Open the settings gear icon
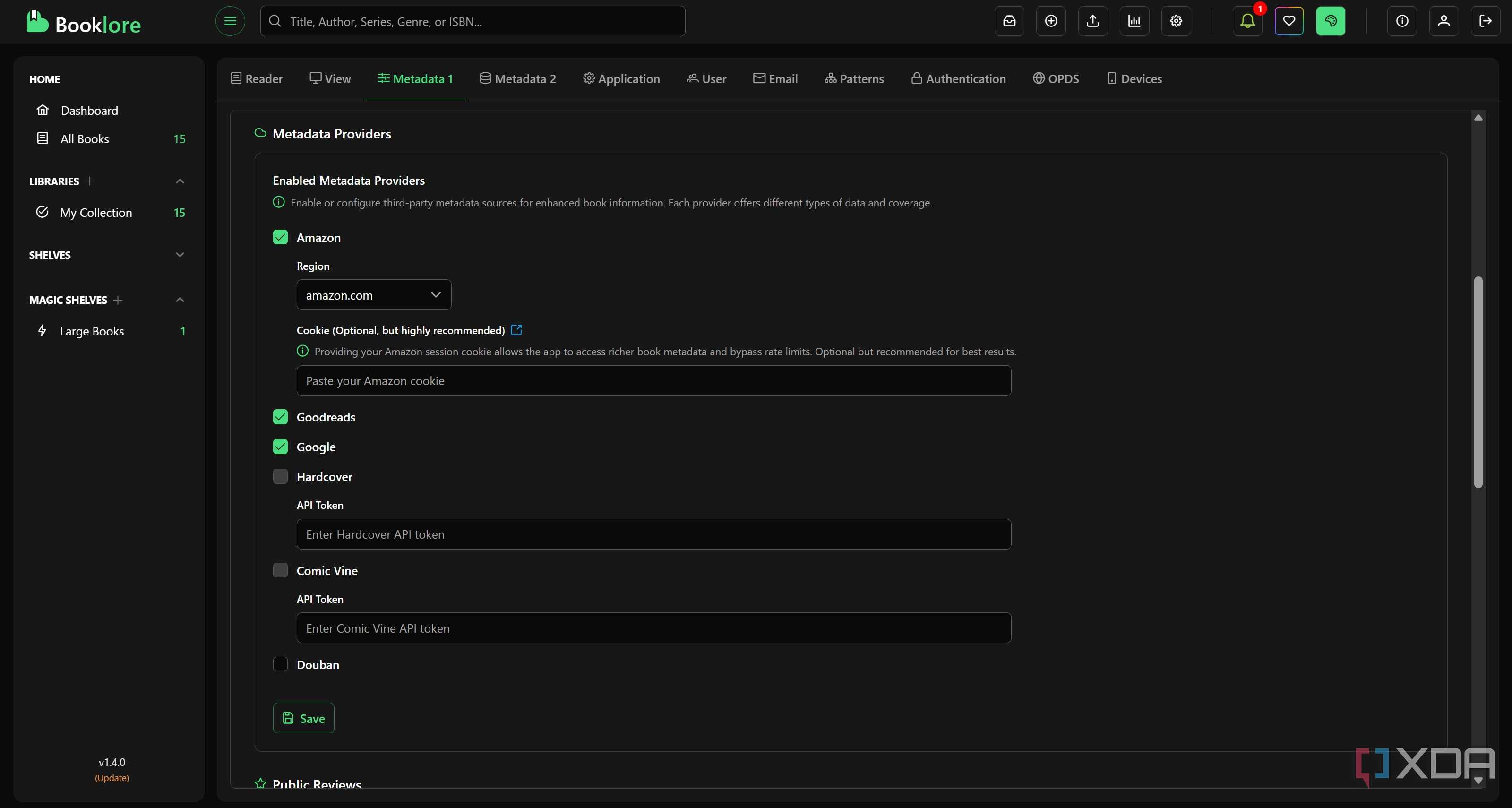Image resolution: width=1512 pixels, height=808 pixels. [x=1176, y=21]
